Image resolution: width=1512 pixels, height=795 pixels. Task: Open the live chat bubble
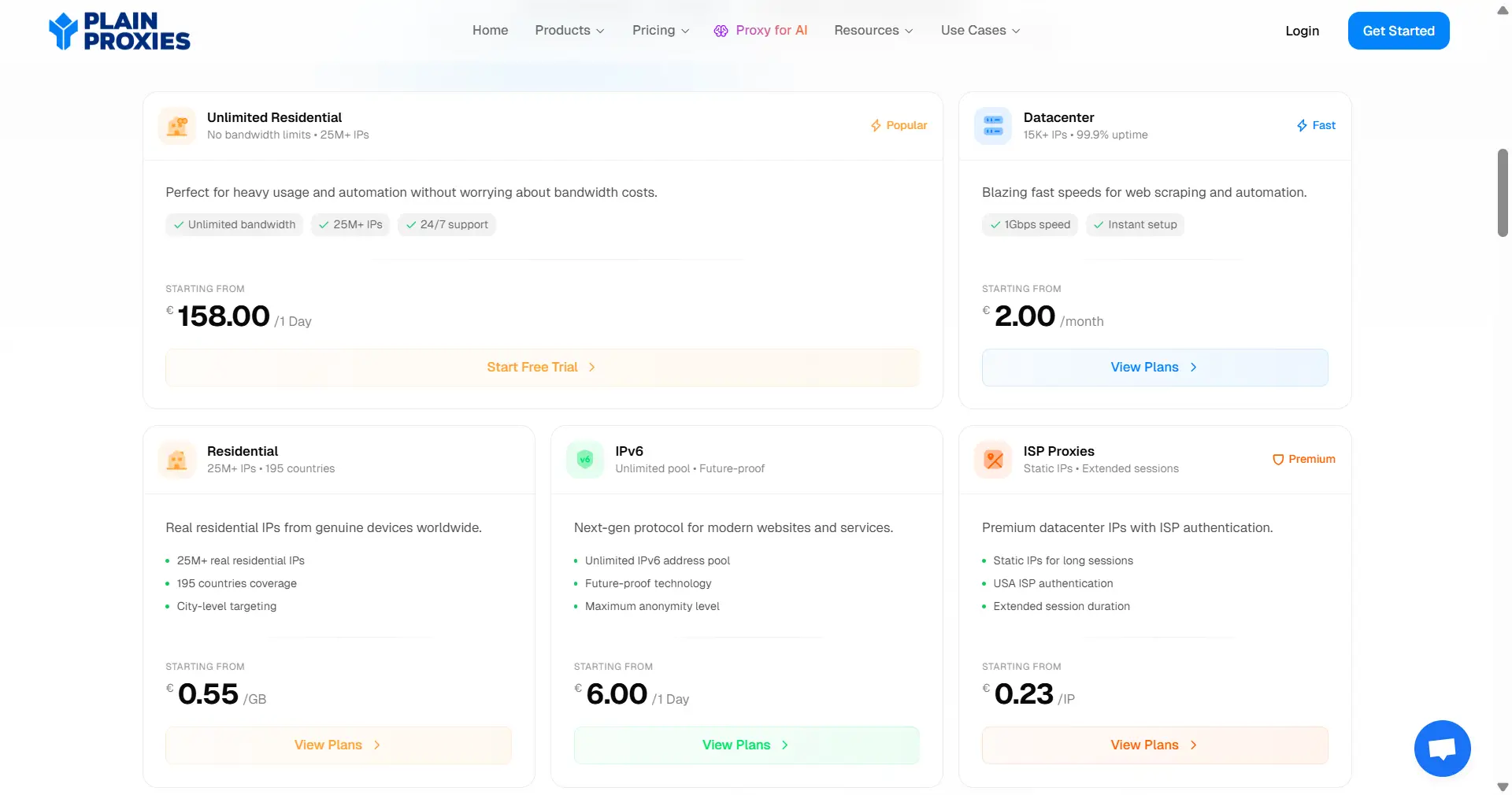[1442, 748]
